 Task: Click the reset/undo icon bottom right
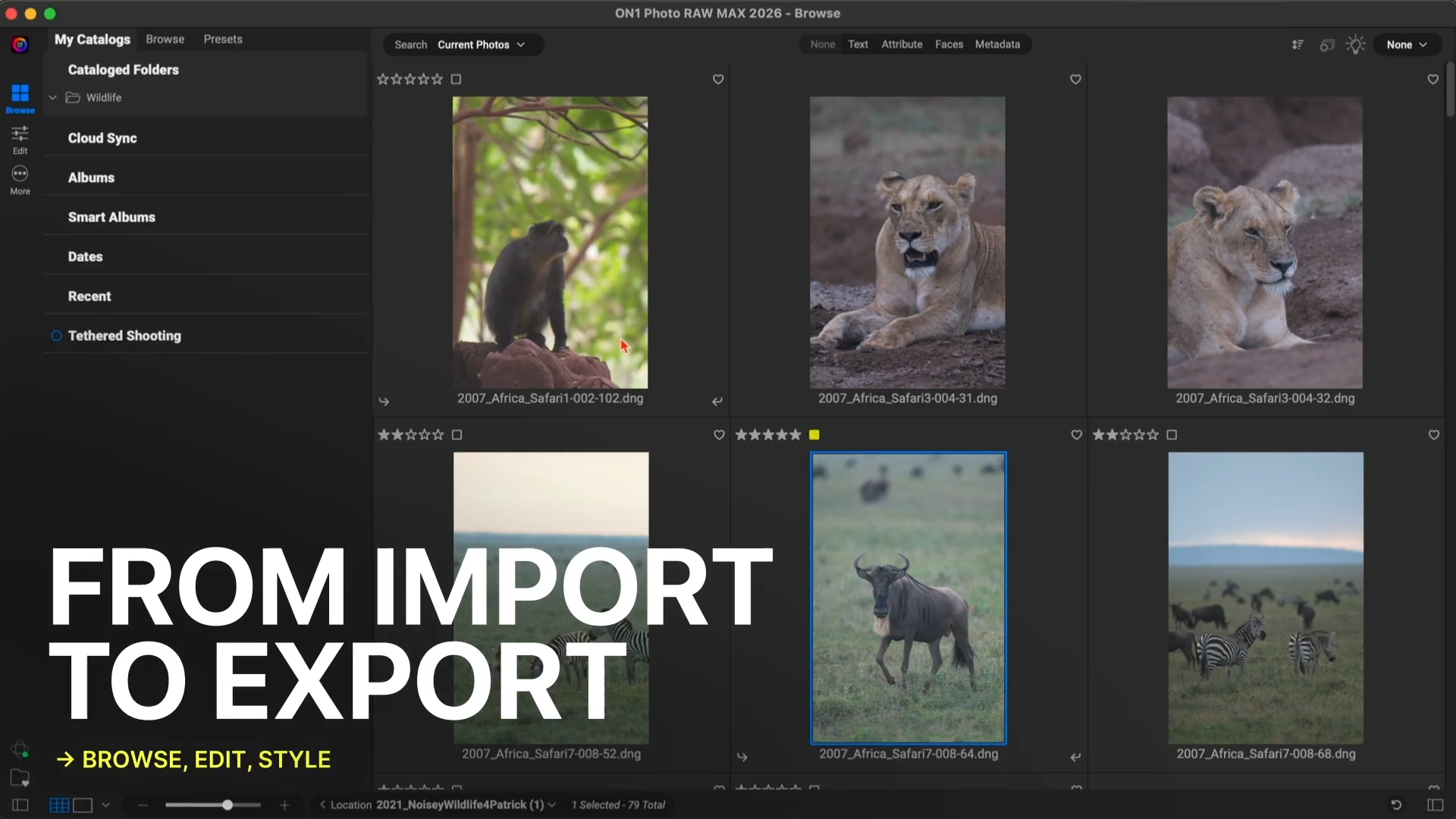[1396, 805]
